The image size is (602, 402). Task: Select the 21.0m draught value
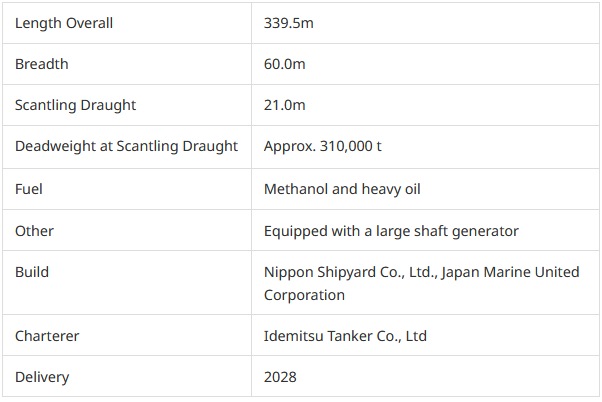pos(284,105)
